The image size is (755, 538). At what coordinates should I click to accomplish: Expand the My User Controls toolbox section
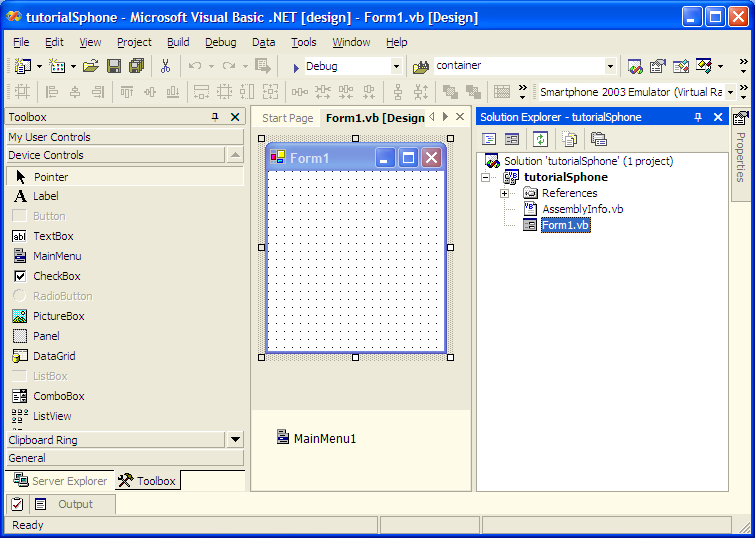[125, 137]
